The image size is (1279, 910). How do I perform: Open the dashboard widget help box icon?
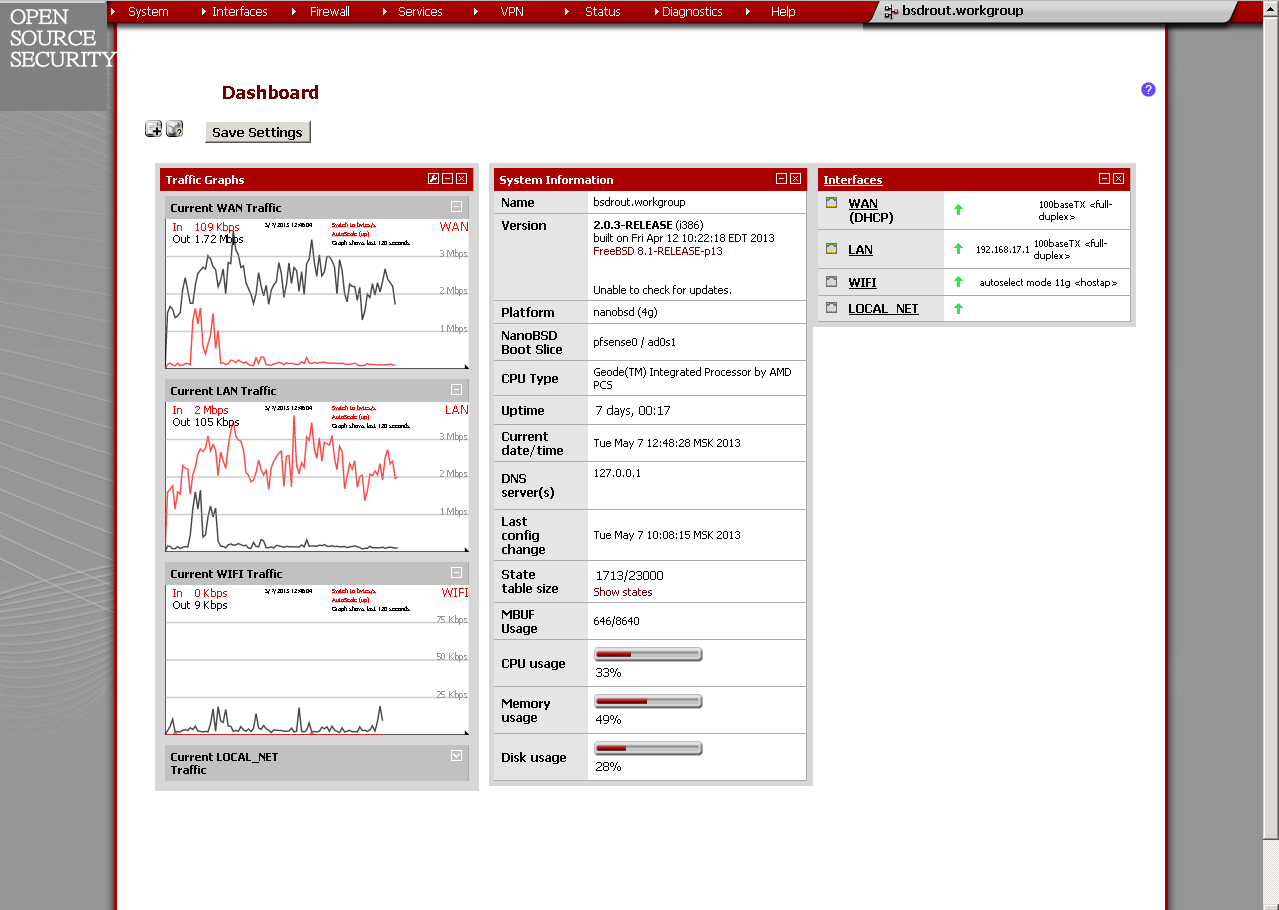174,128
